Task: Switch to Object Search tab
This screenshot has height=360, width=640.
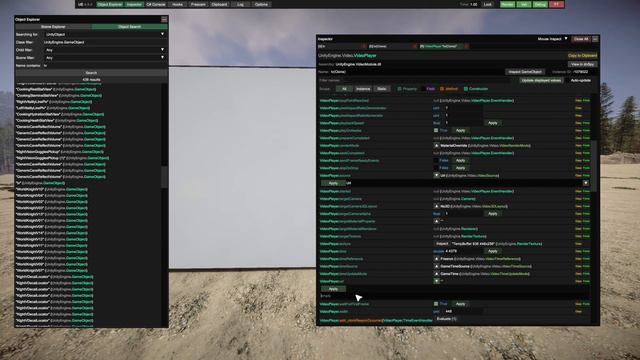Action: tap(129, 27)
